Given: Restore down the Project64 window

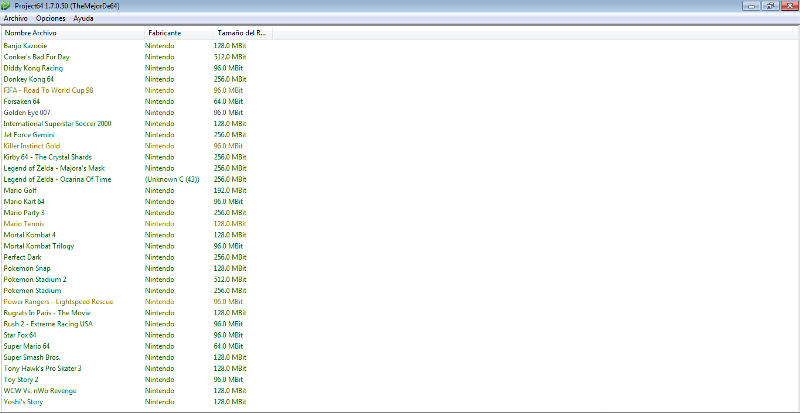Looking at the screenshot, I should point(769,6).
